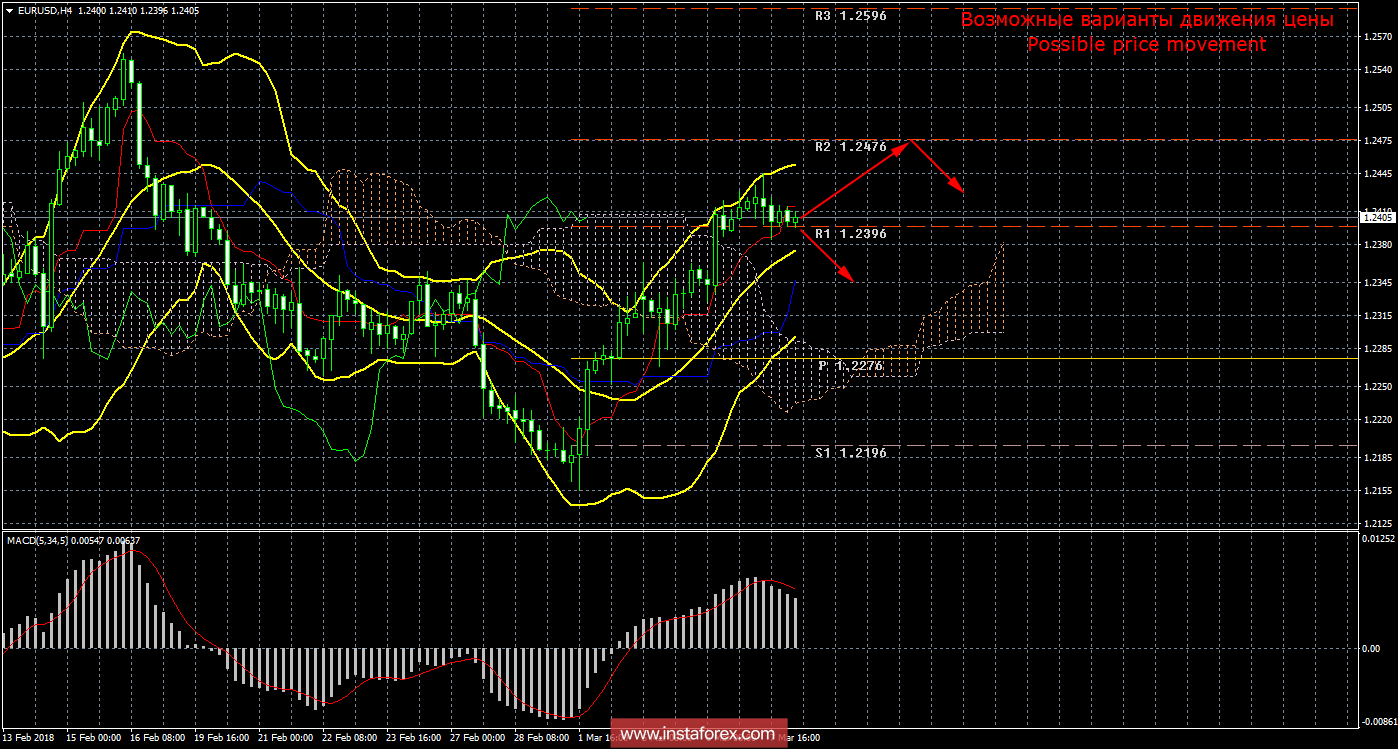Click the current price tag 1.2405
Image resolution: width=1398 pixels, height=749 pixels.
click(1378, 217)
